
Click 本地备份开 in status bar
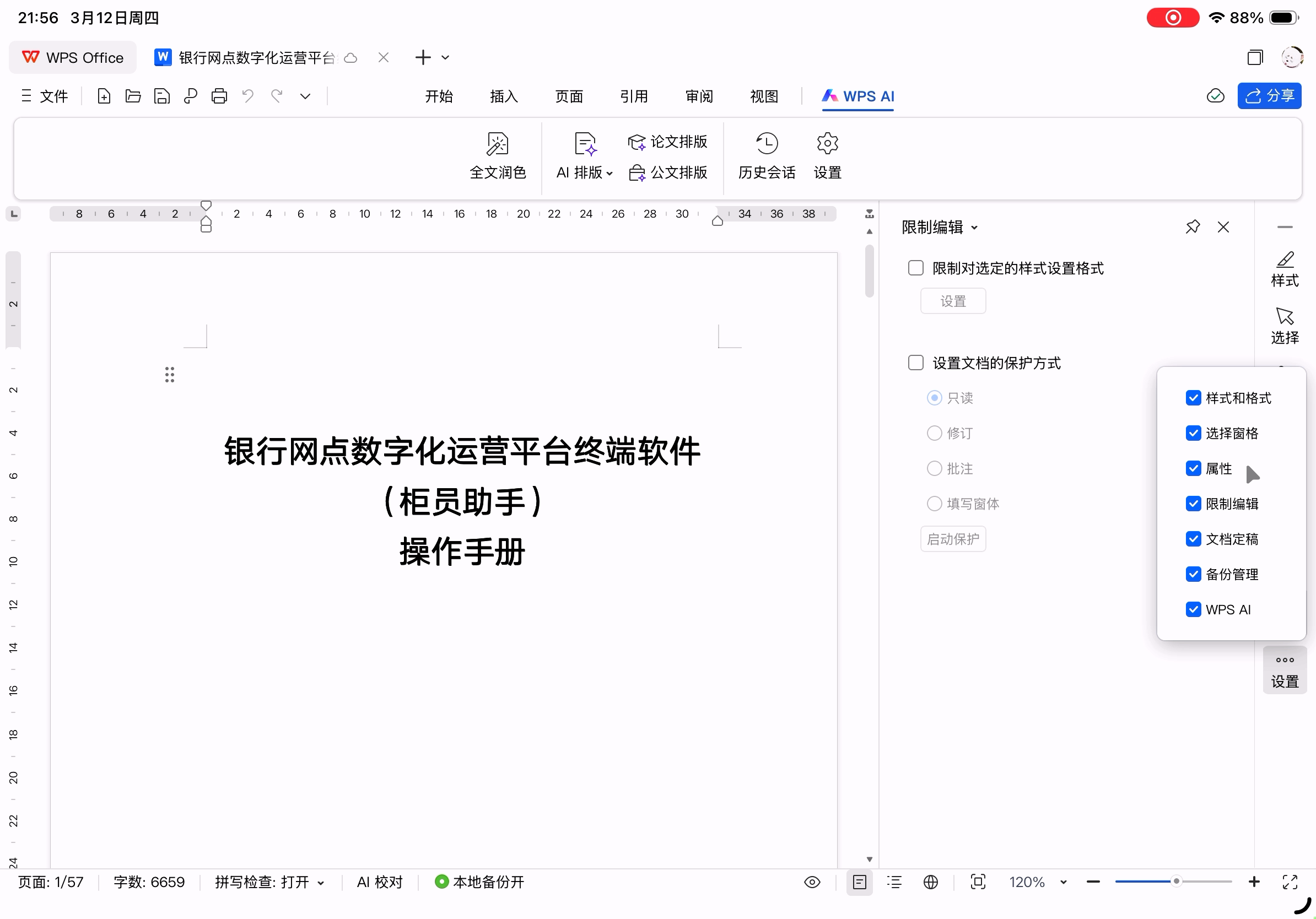[x=480, y=882]
